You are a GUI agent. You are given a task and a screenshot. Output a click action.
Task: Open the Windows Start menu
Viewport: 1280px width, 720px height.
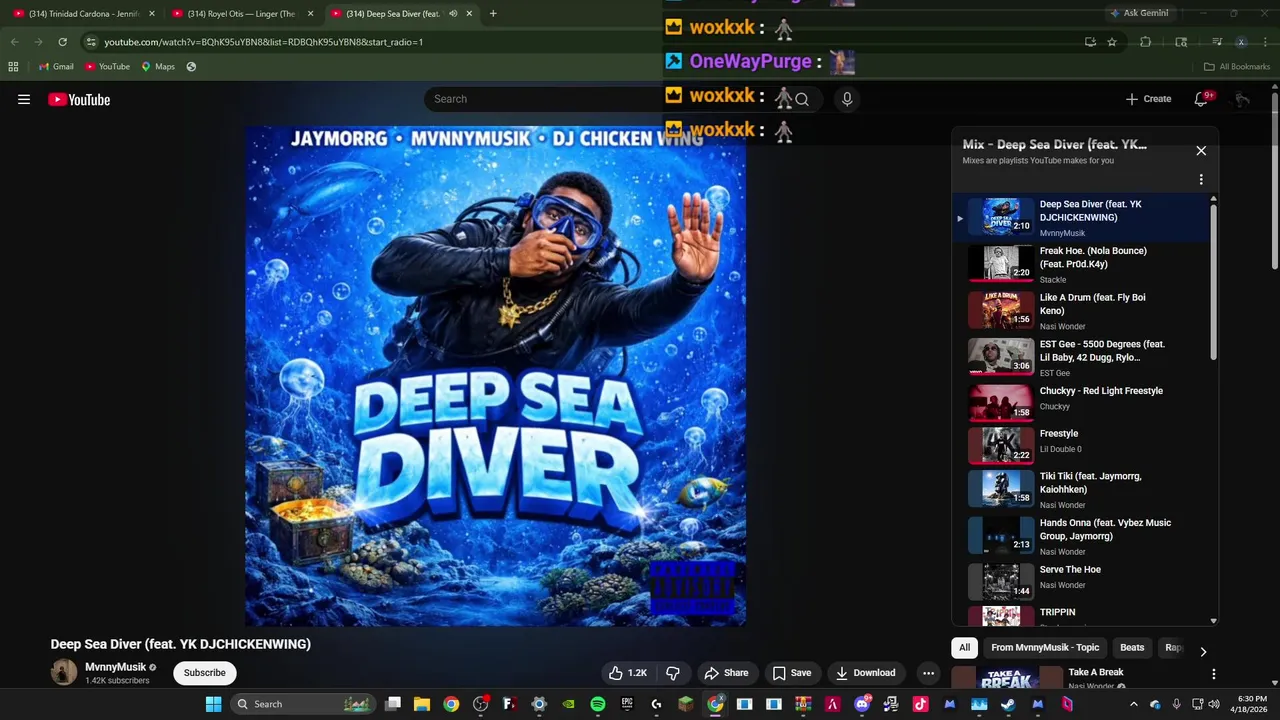213,704
